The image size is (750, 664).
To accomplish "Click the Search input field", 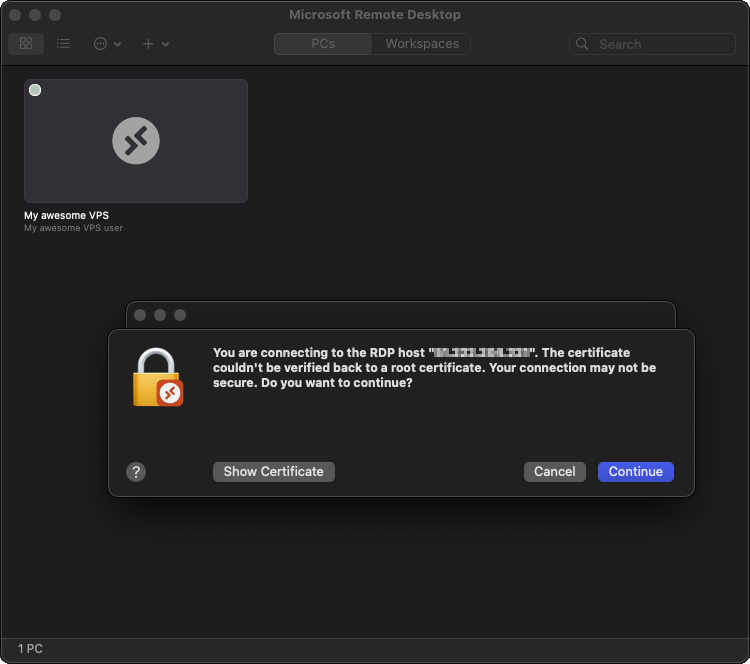I will click(660, 44).
